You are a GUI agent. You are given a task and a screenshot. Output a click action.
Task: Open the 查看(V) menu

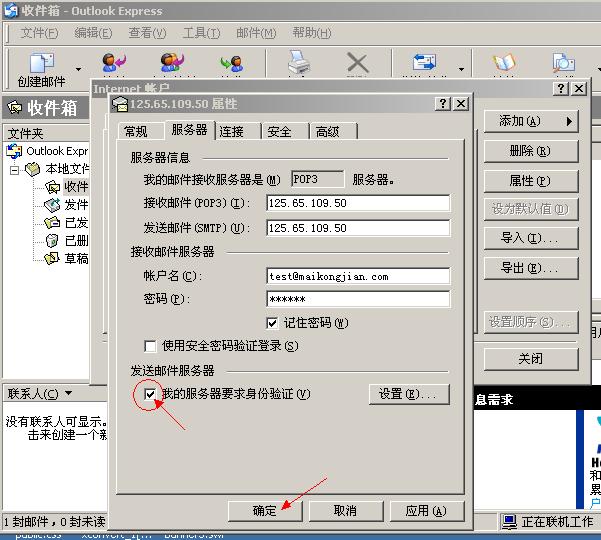point(147,33)
